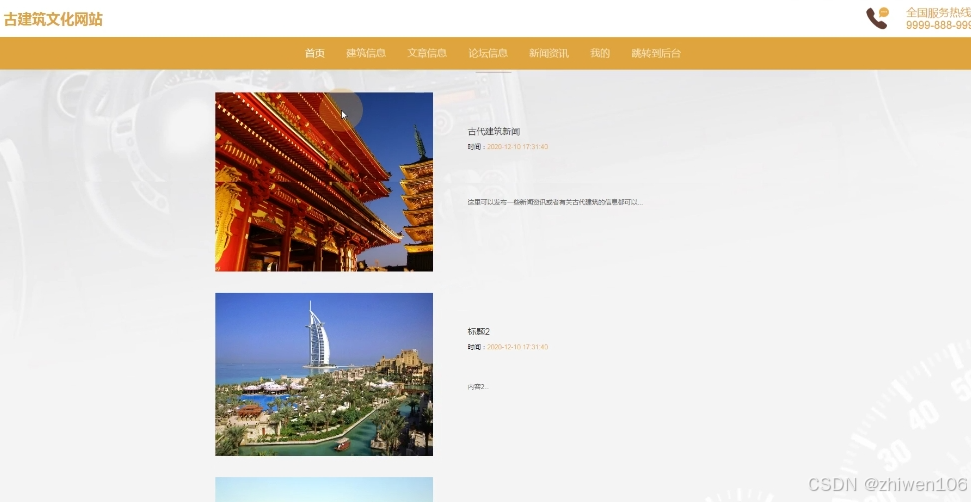The image size is (971, 502).
Task: Go to 文章信息 in navigation bar
Action: pos(427,53)
